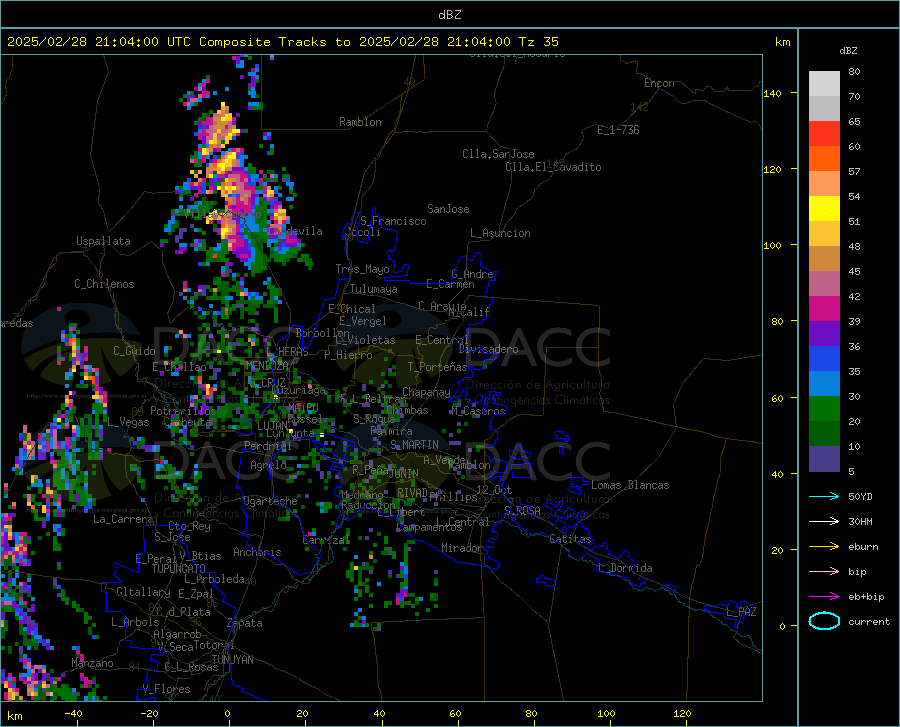The image size is (900, 727).
Task: Click the 'Tulumaya' label on map
Action: coord(373,289)
